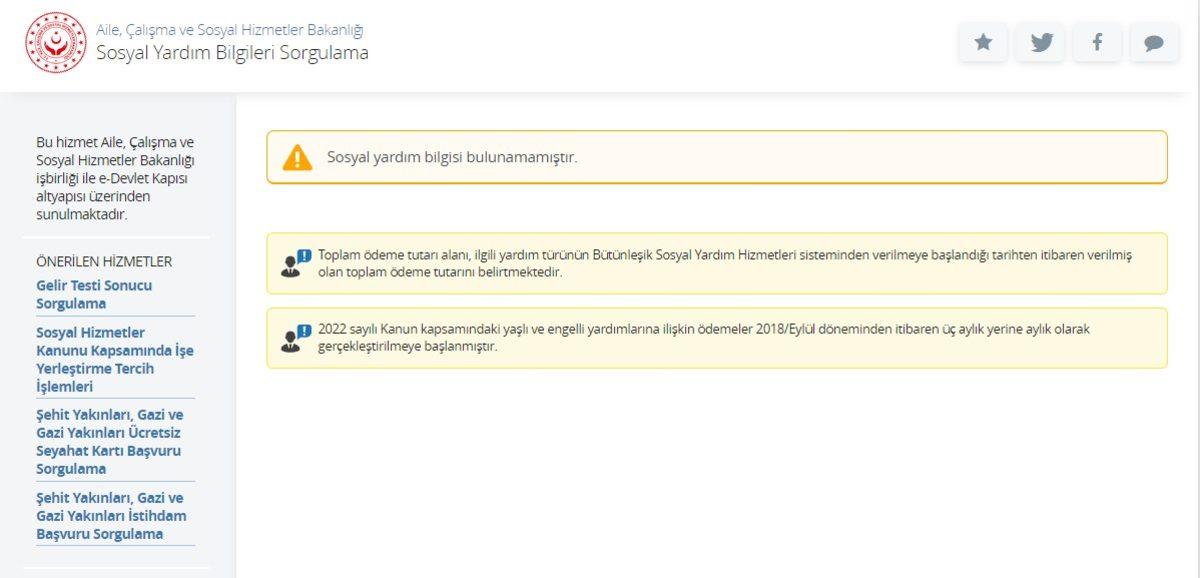
Task: Open the feedback speech bubble icon
Action: 1155,42
